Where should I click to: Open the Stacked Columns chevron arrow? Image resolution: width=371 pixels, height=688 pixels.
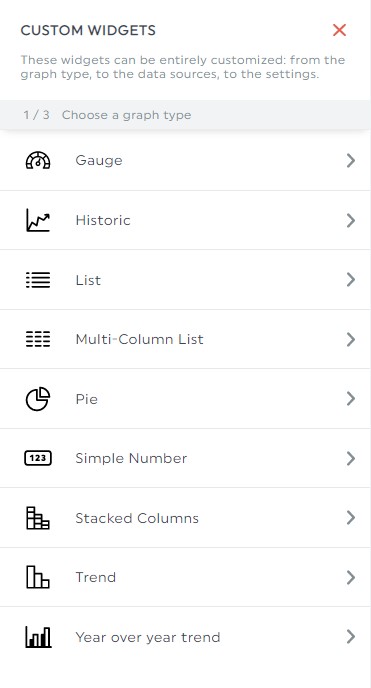[x=350, y=518]
